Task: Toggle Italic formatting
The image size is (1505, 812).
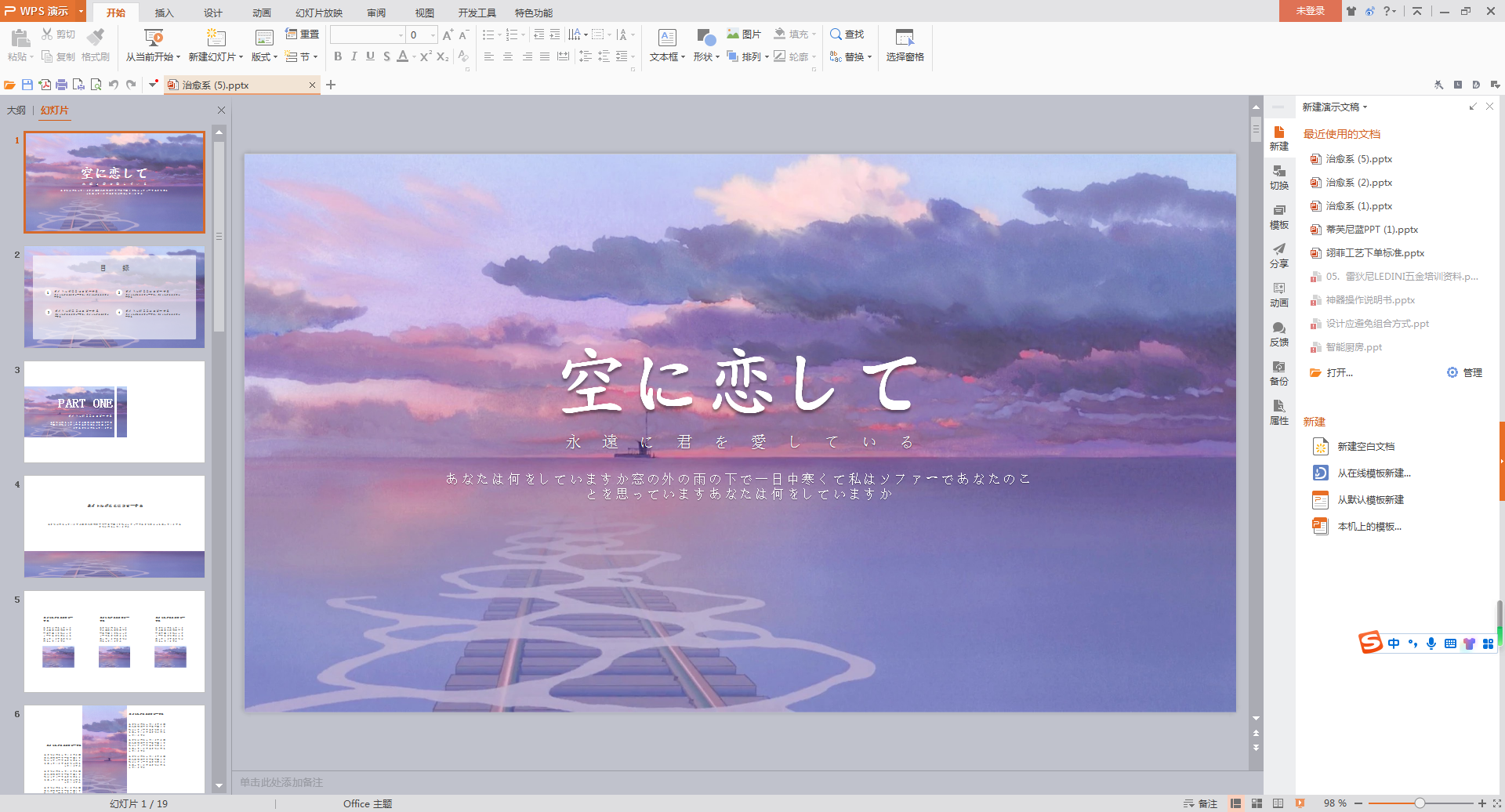Action: click(354, 56)
